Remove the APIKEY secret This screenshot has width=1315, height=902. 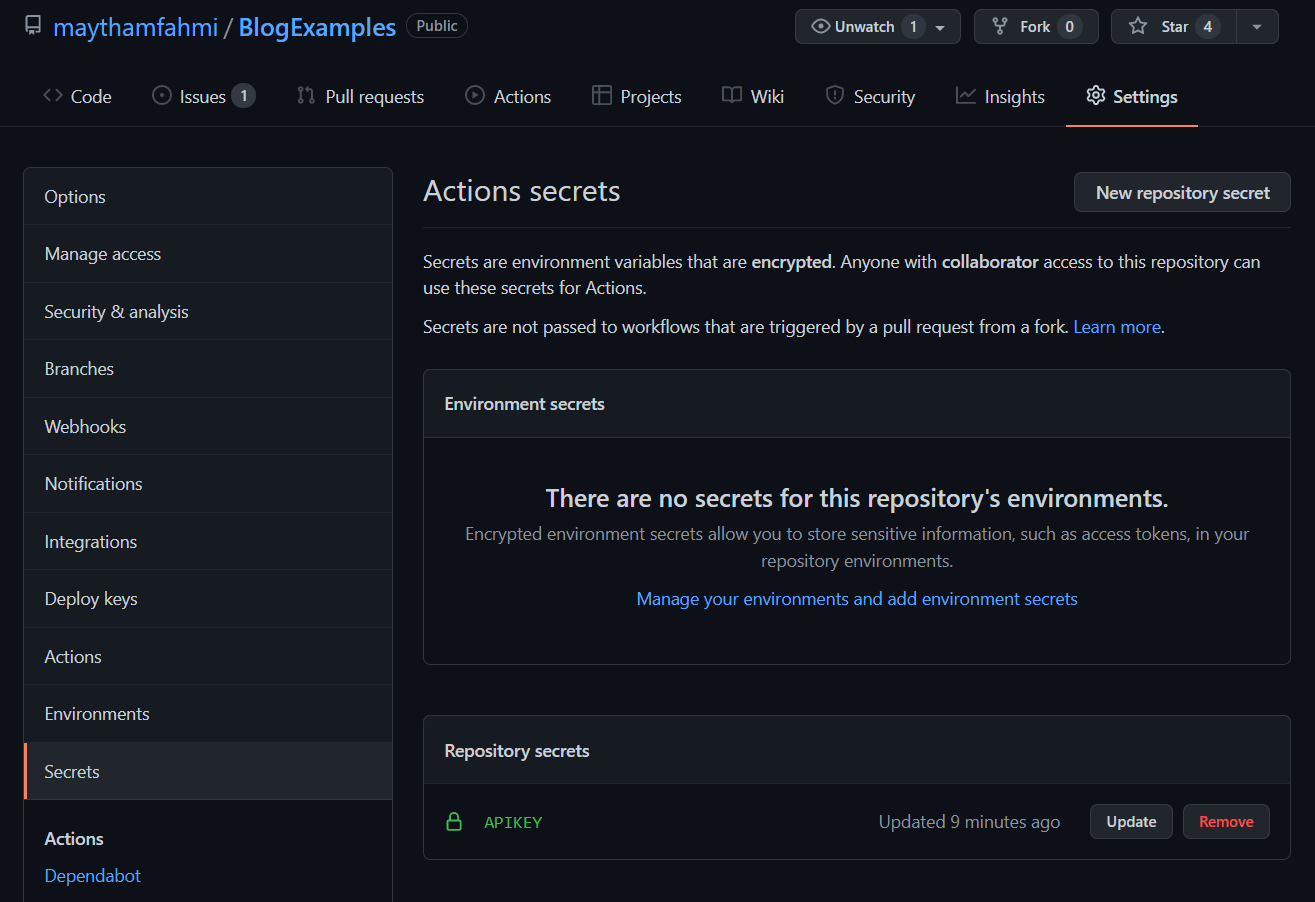click(1226, 822)
